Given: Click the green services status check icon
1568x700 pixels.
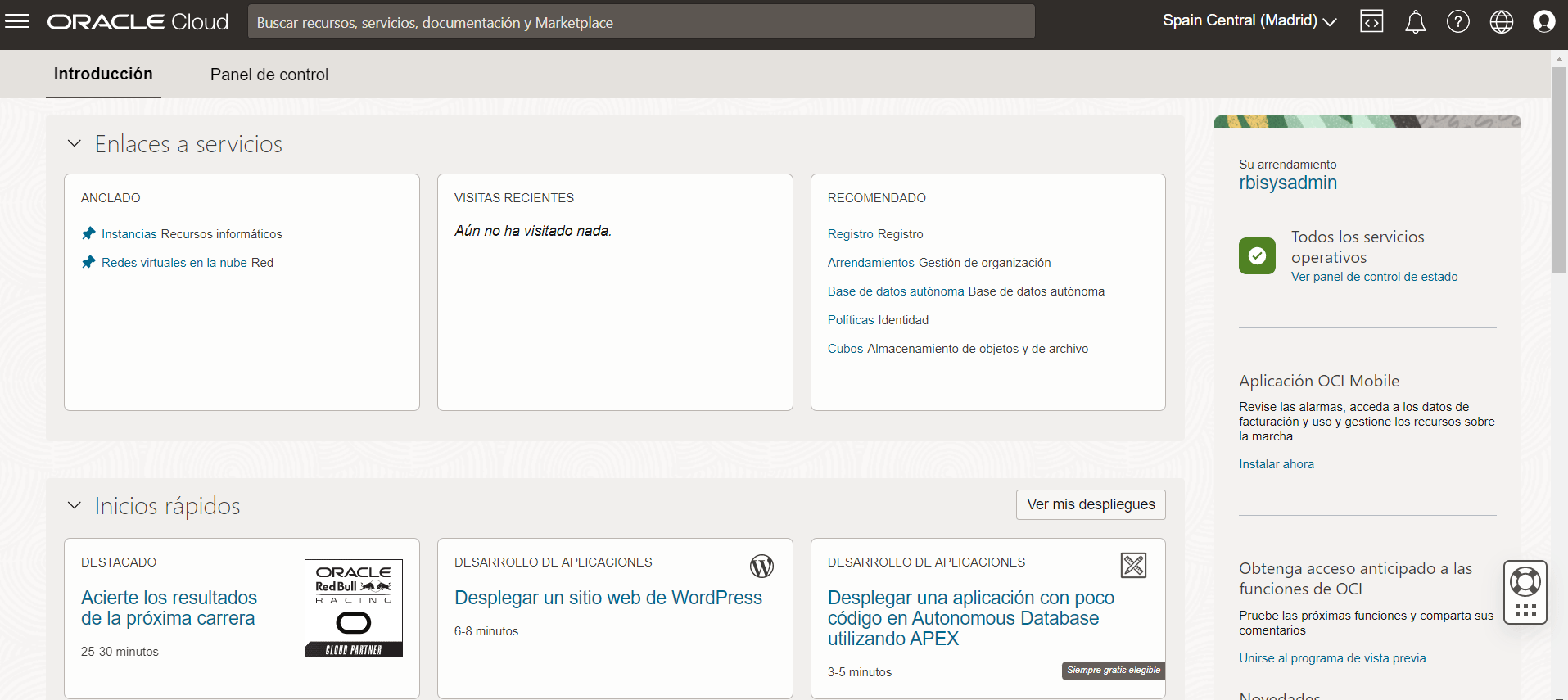Looking at the screenshot, I should tap(1257, 255).
